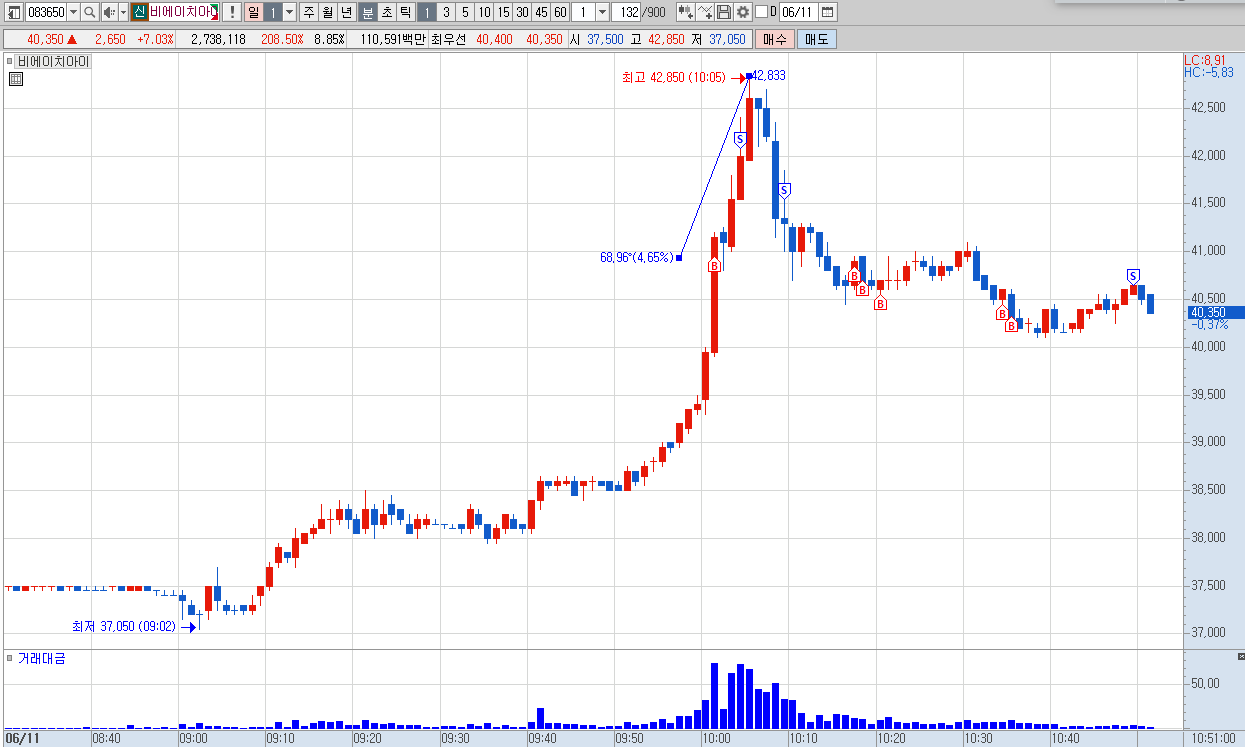Switch to 년 yearly chart period

tap(346, 12)
